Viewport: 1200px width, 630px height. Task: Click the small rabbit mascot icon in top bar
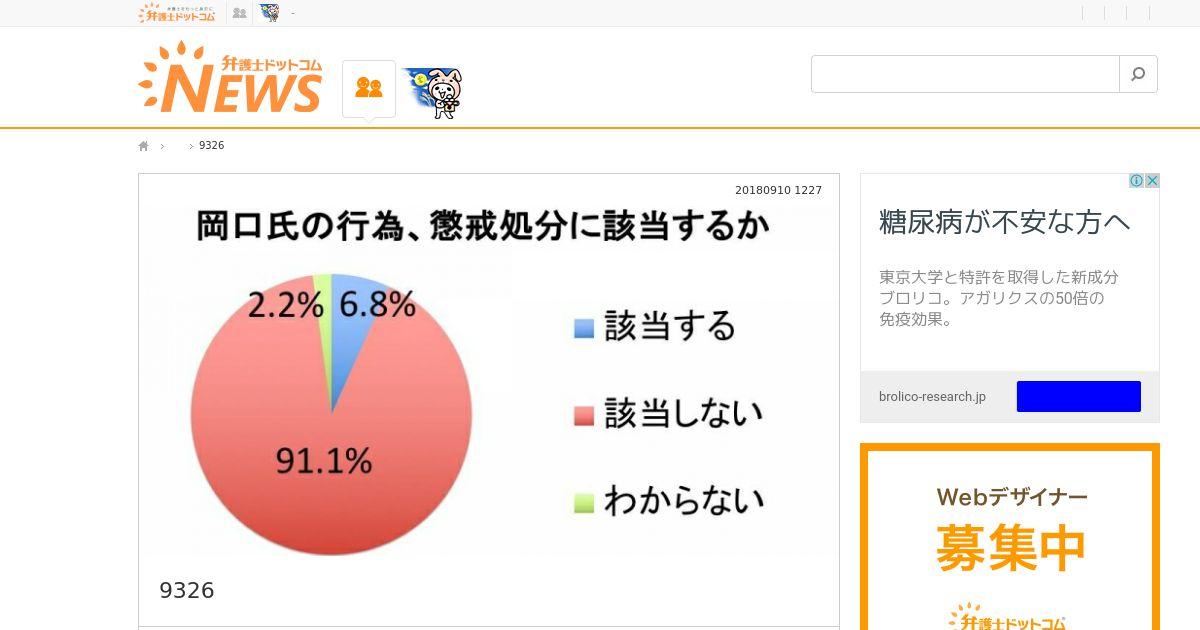pos(269,13)
